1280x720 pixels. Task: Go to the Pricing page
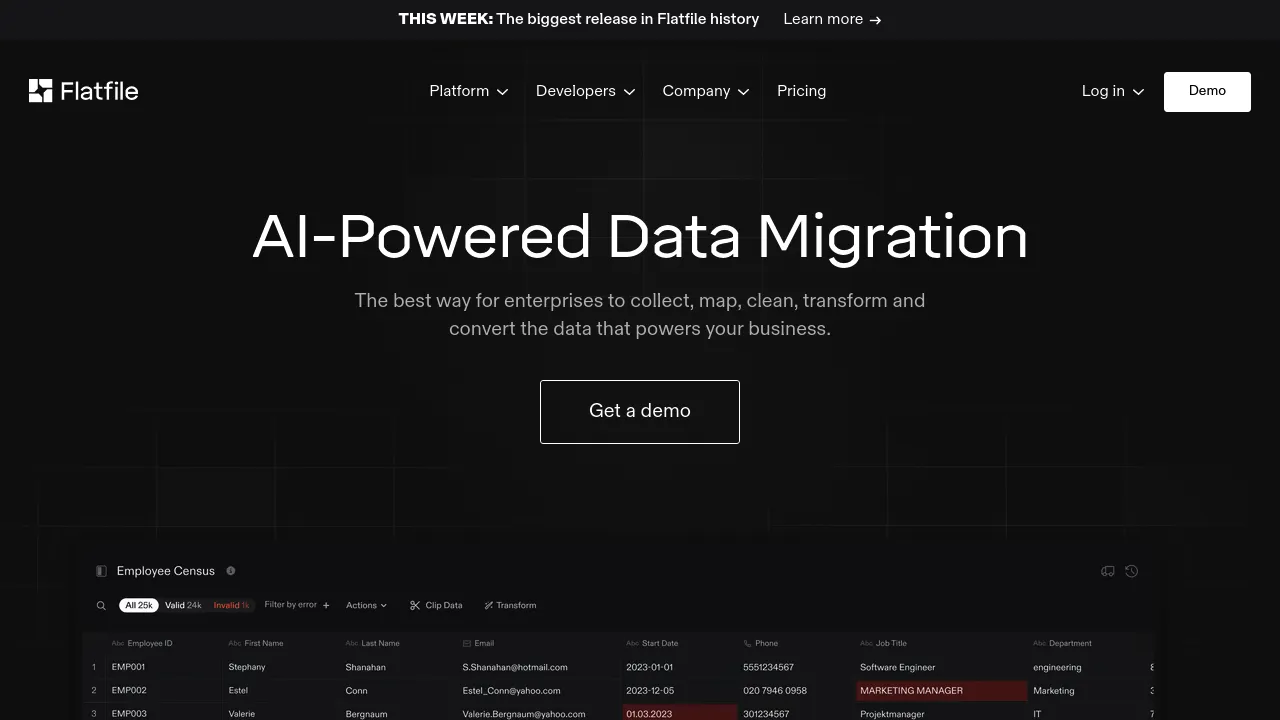801,91
